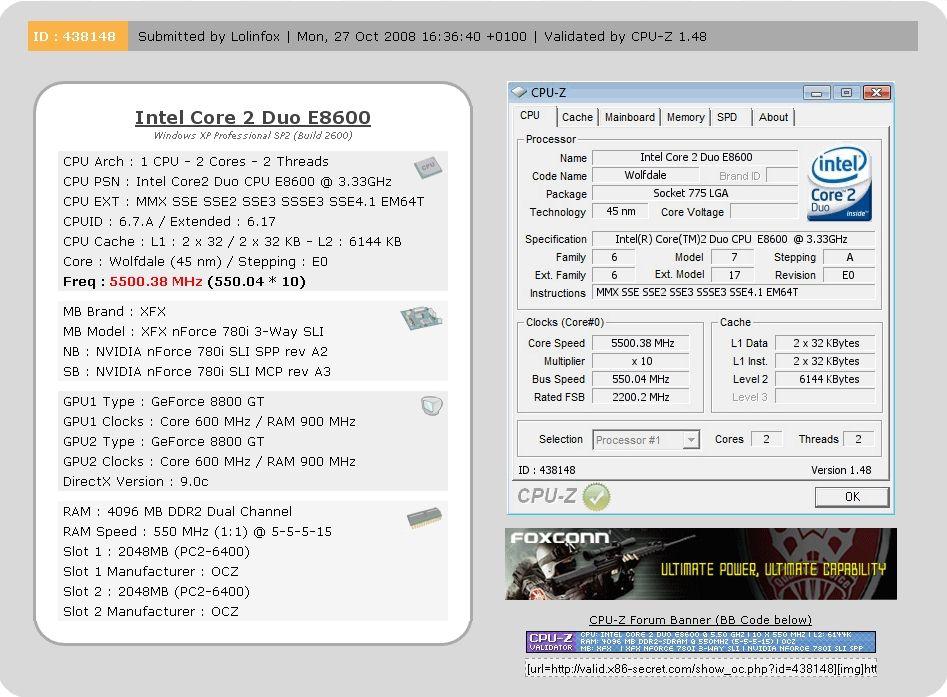Click the orange ID : 438148 badge

78,36
